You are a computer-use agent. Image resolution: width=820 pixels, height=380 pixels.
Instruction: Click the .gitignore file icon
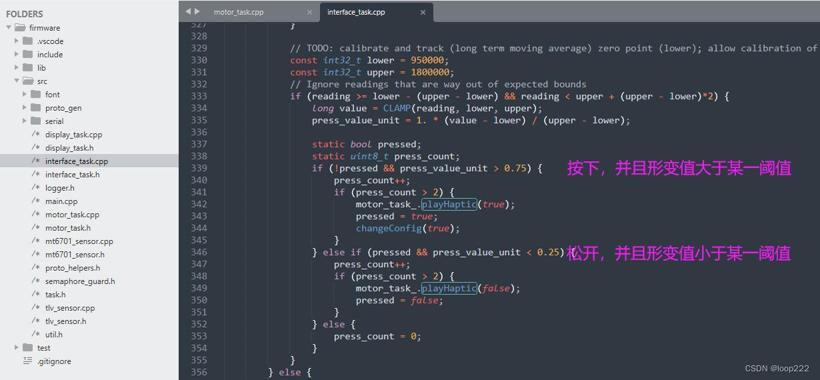coord(28,361)
